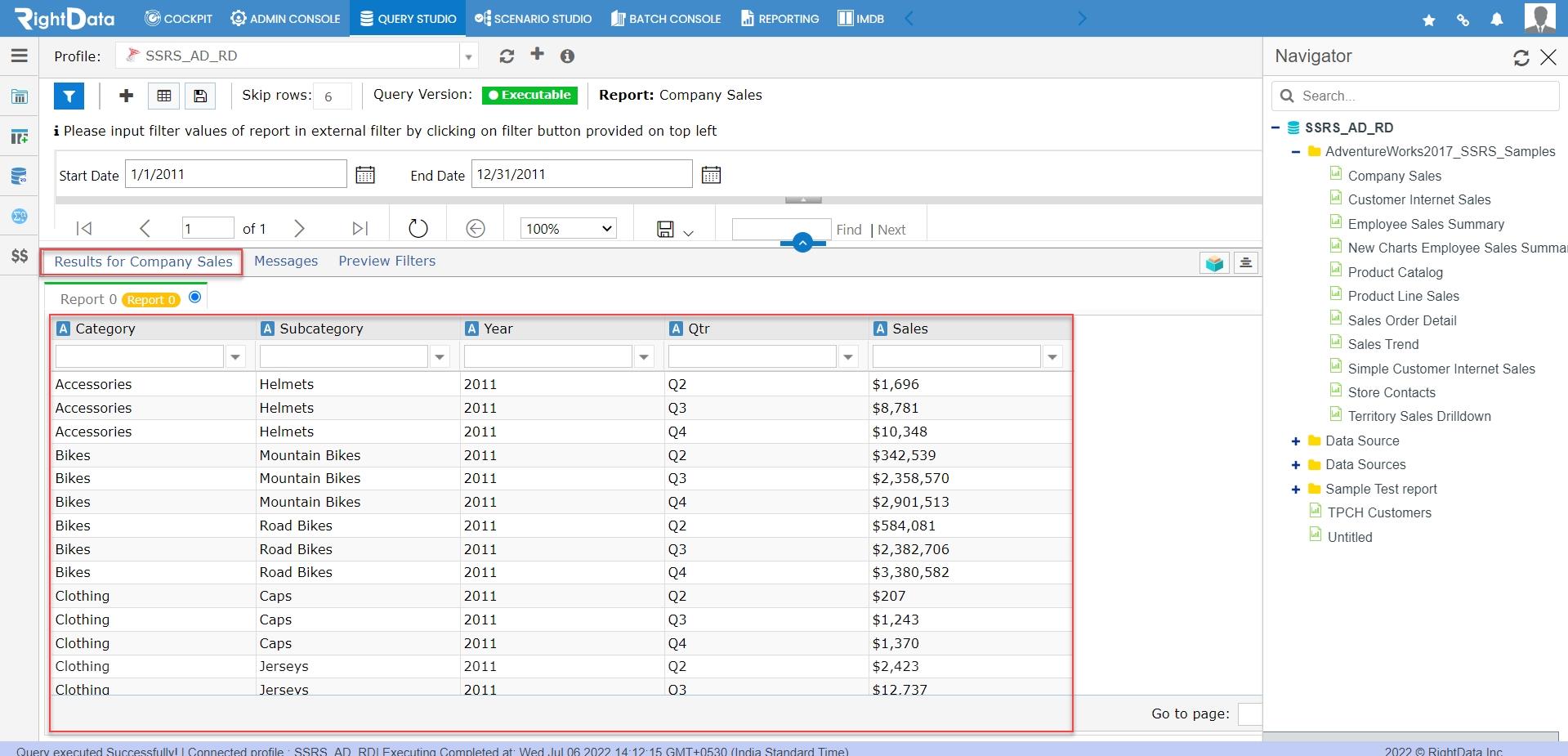Open the Profile dropdown arrow
Image resolution: width=1568 pixels, height=756 pixels.
[468, 56]
